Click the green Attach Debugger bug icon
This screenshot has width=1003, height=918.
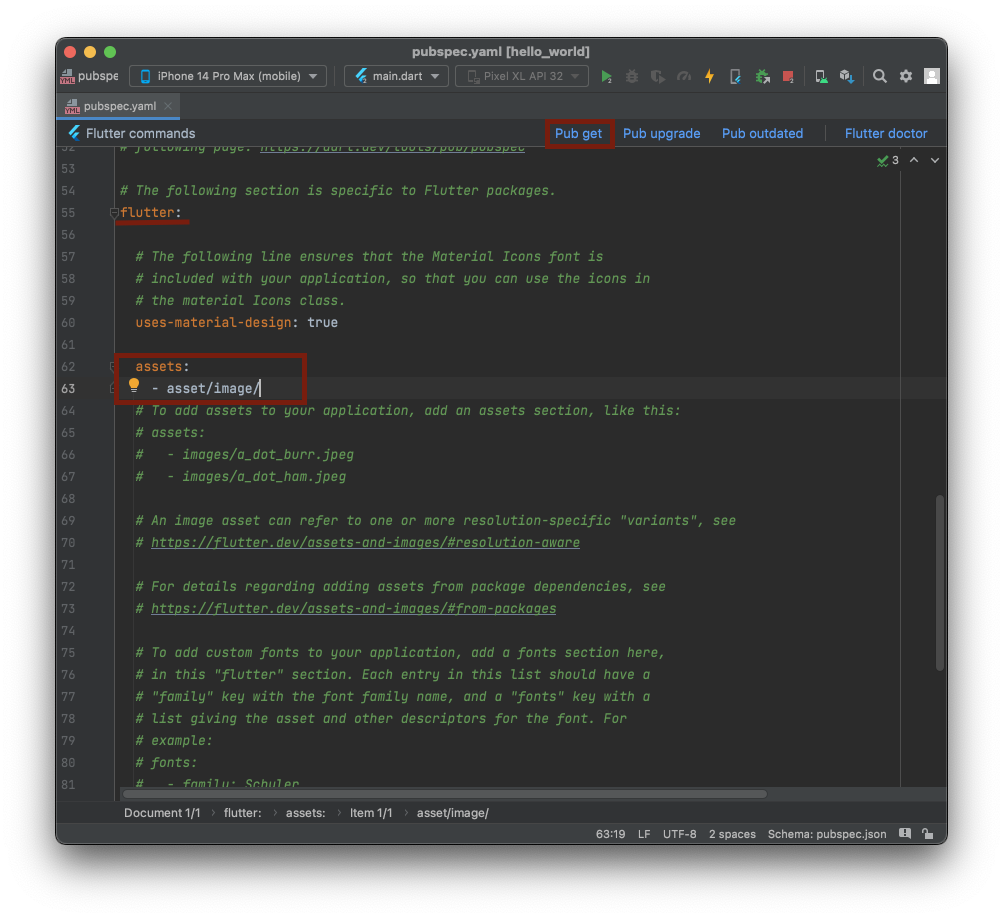pos(762,77)
